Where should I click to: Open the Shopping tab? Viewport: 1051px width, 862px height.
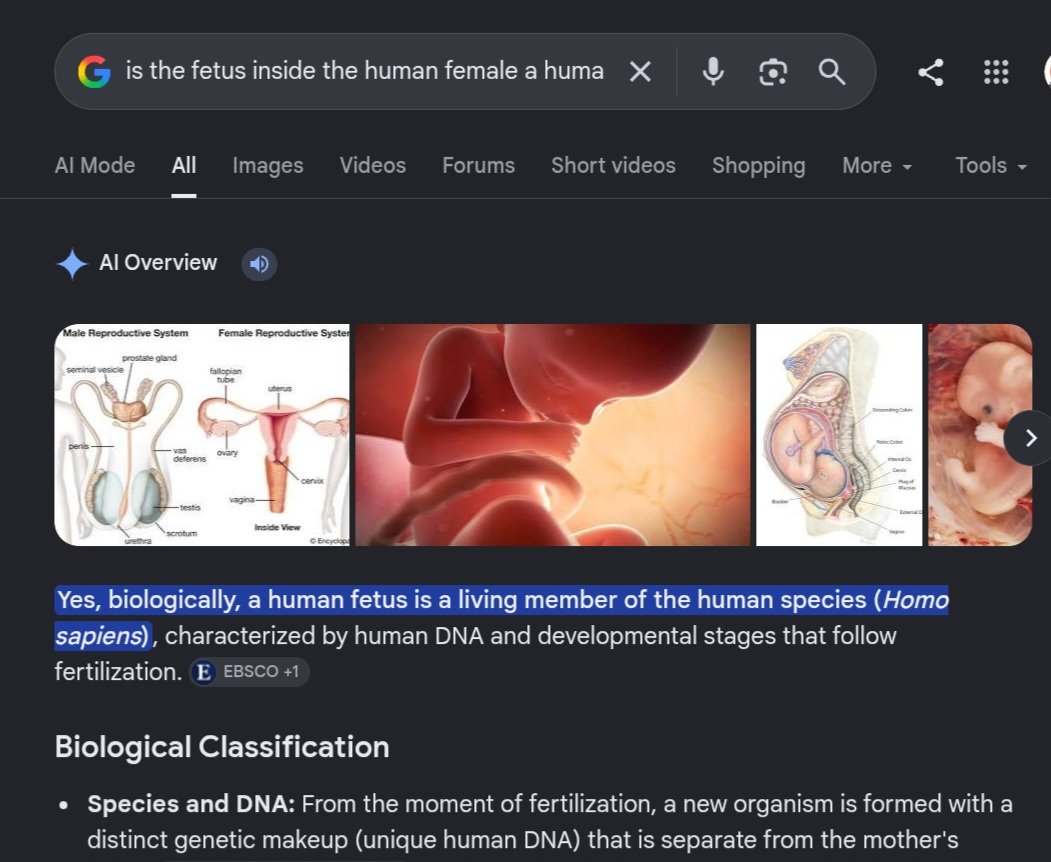tap(758, 166)
